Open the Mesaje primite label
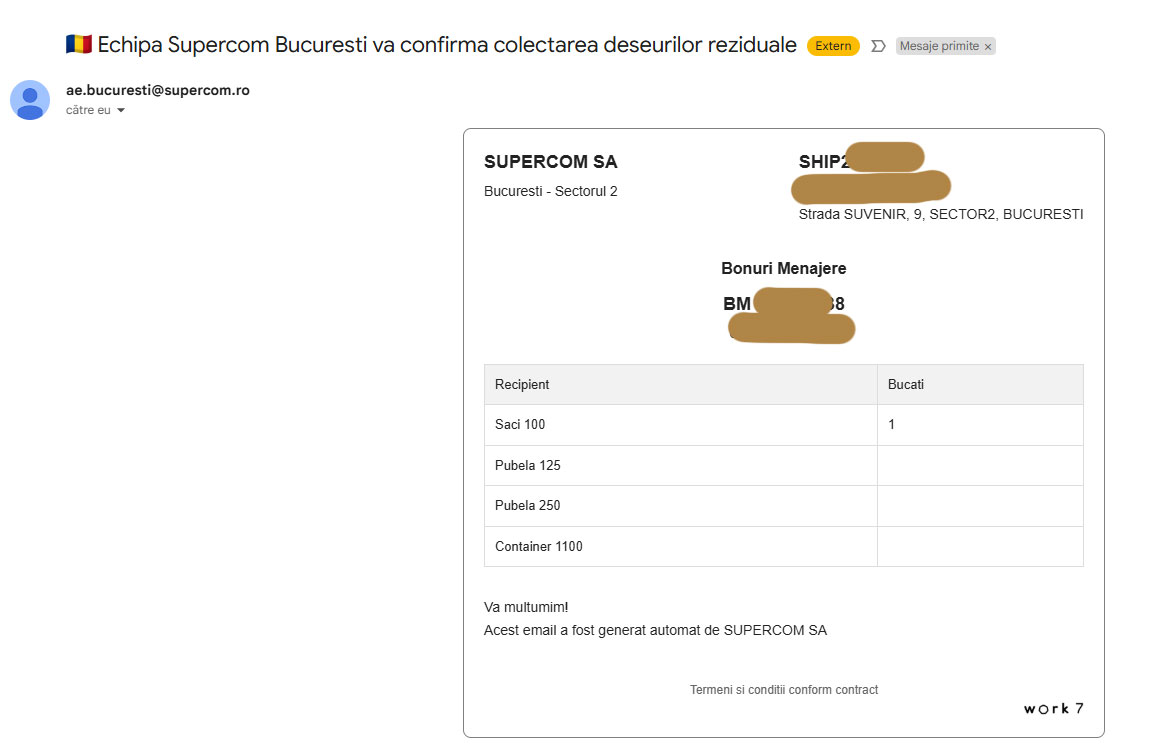Image resolution: width=1170 pixels, height=756 pixels. pyautogui.click(x=939, y=46)
